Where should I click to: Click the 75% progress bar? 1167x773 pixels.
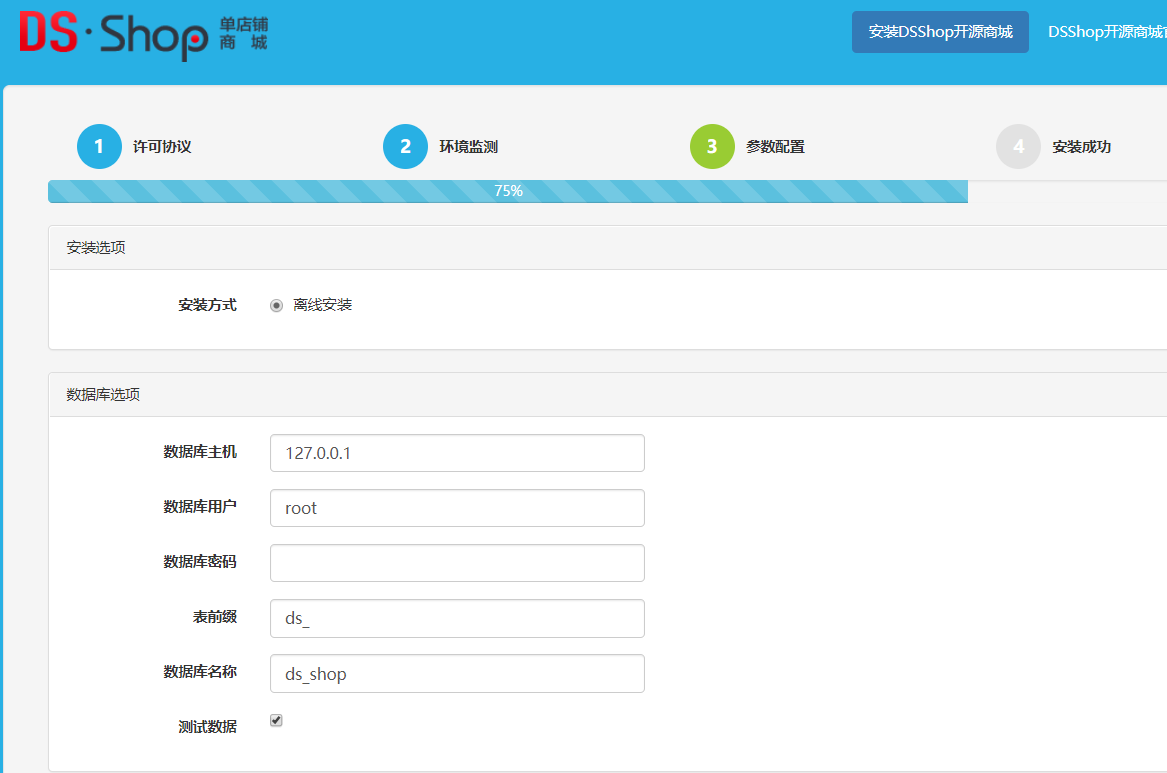(x=508, y=191)
